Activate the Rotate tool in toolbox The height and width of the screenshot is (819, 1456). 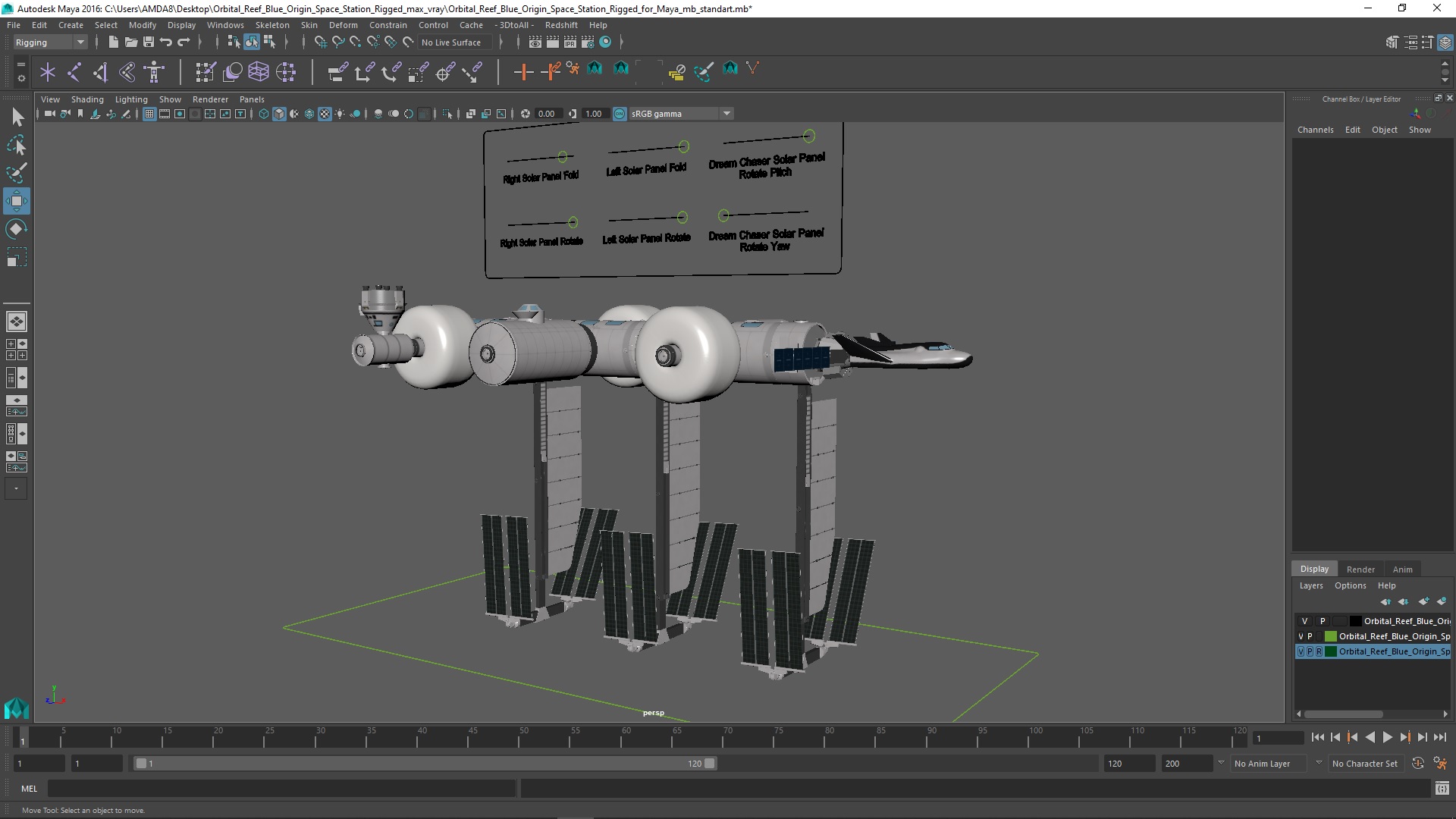click(x=16, y=229)
